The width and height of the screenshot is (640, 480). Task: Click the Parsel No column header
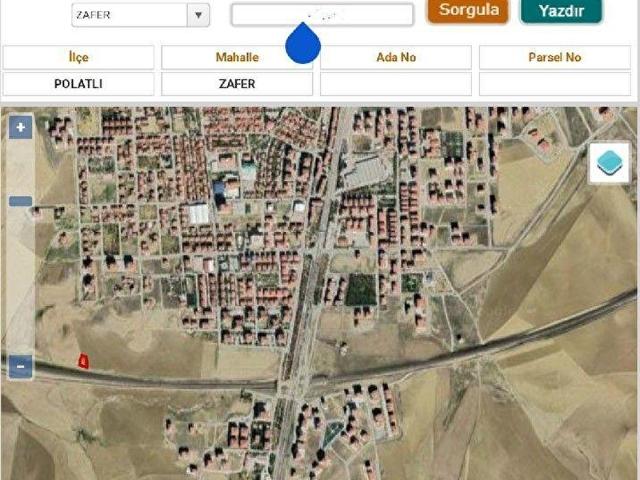555,57
